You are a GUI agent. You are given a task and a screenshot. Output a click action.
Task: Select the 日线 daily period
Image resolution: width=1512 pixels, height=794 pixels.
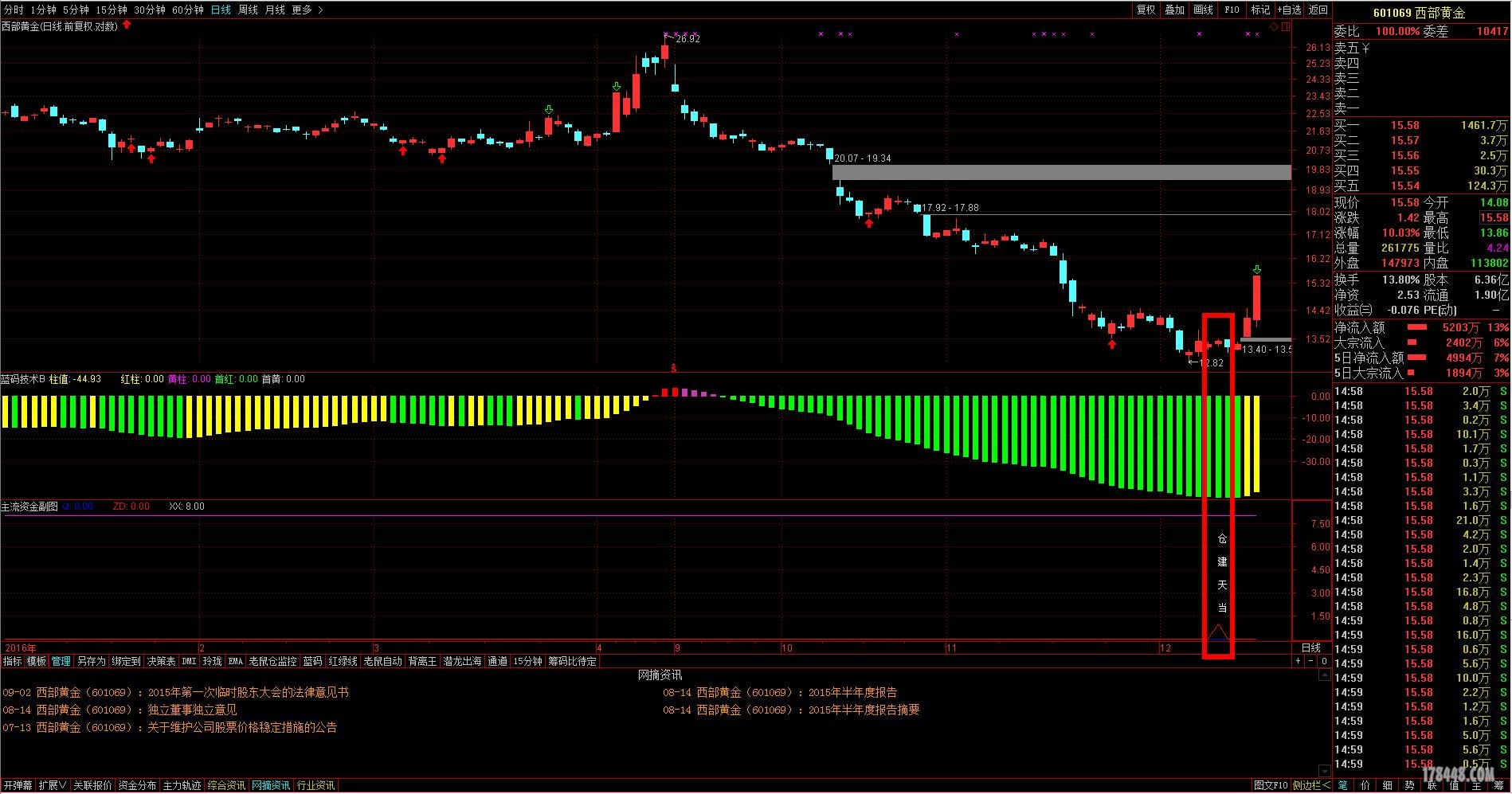[x=221, y=10]
